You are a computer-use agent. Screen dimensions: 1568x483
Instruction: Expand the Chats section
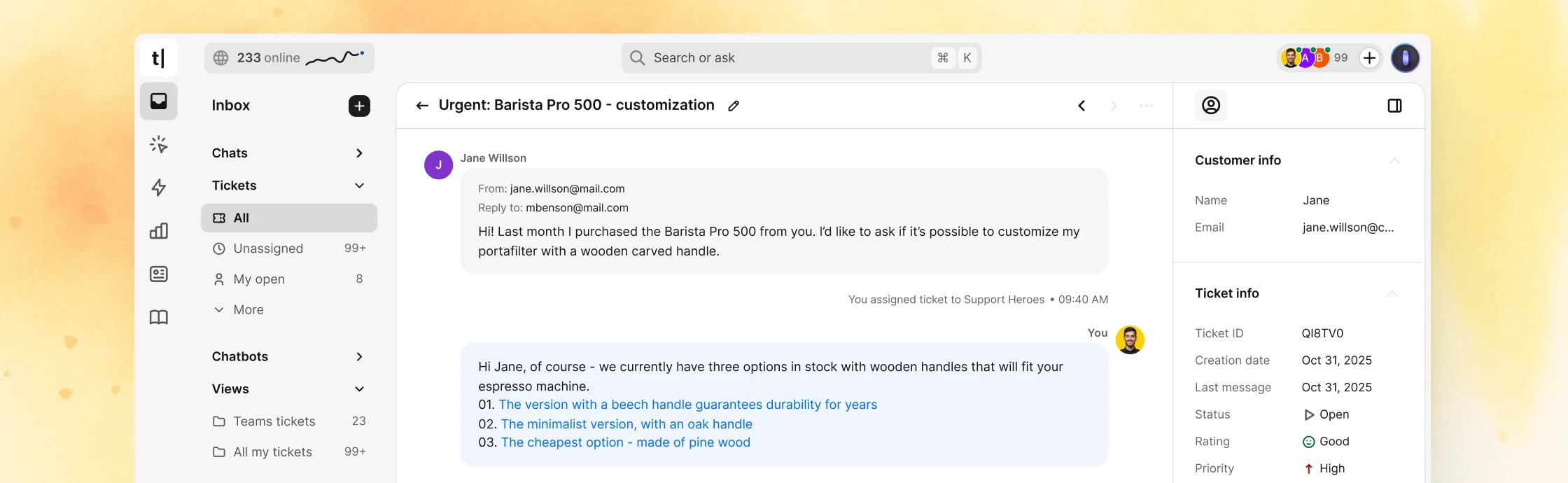click(x=359, y=153)
